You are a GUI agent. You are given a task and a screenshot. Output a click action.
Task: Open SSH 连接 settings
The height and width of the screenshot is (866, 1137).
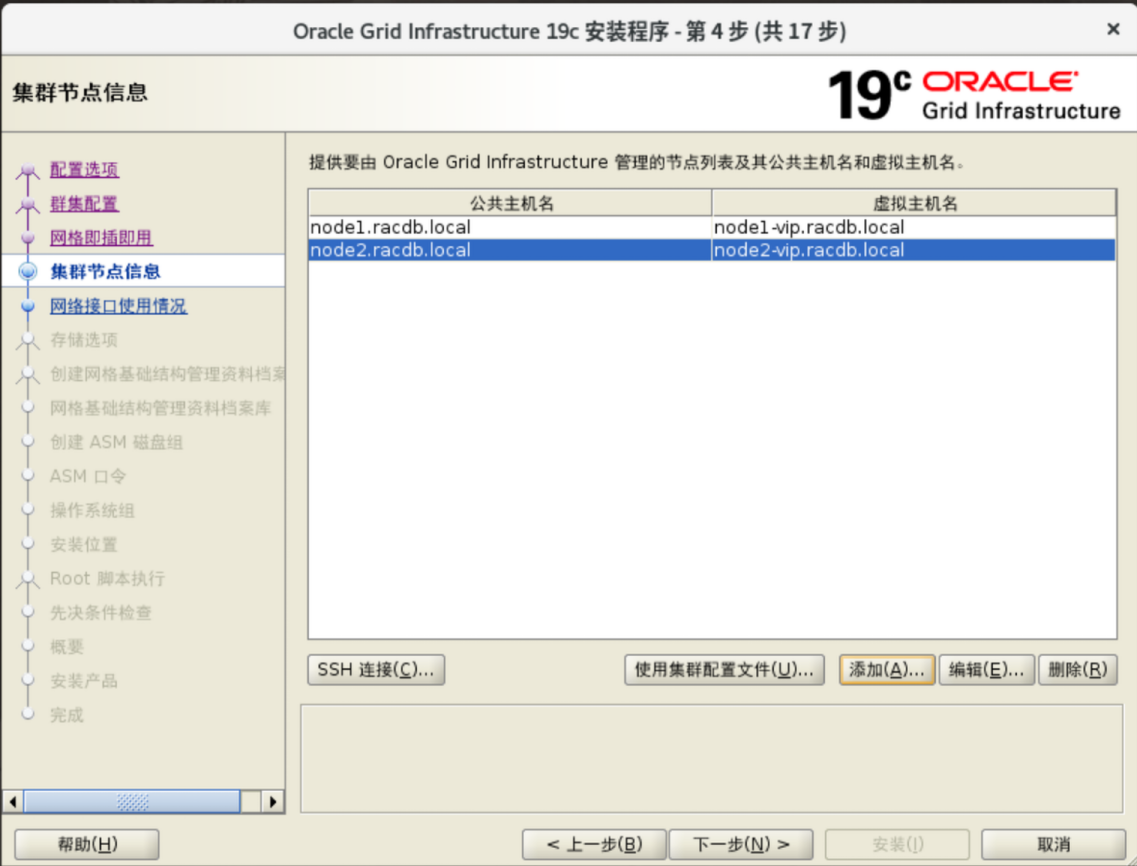tap(376, 670)
